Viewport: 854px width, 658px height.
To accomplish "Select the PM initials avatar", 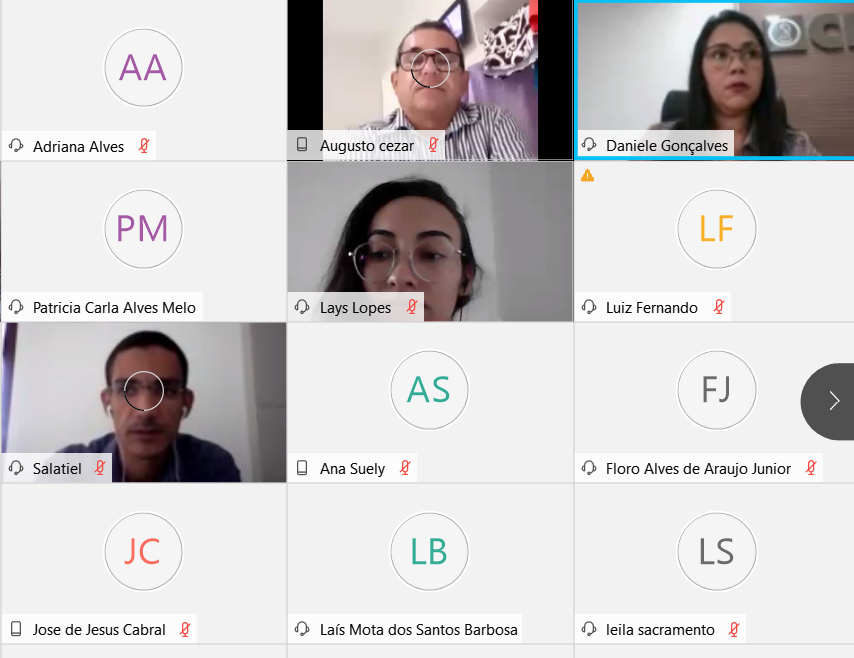I will click(x=143, y=228).
